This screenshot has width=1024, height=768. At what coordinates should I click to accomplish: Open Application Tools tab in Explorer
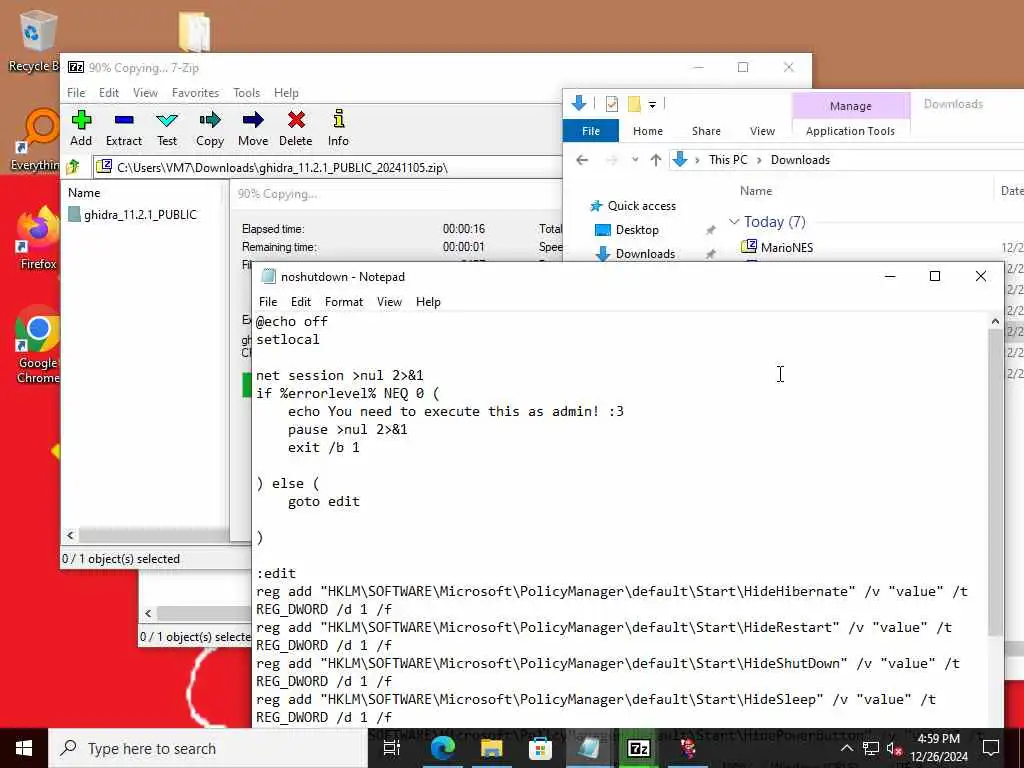850,131
